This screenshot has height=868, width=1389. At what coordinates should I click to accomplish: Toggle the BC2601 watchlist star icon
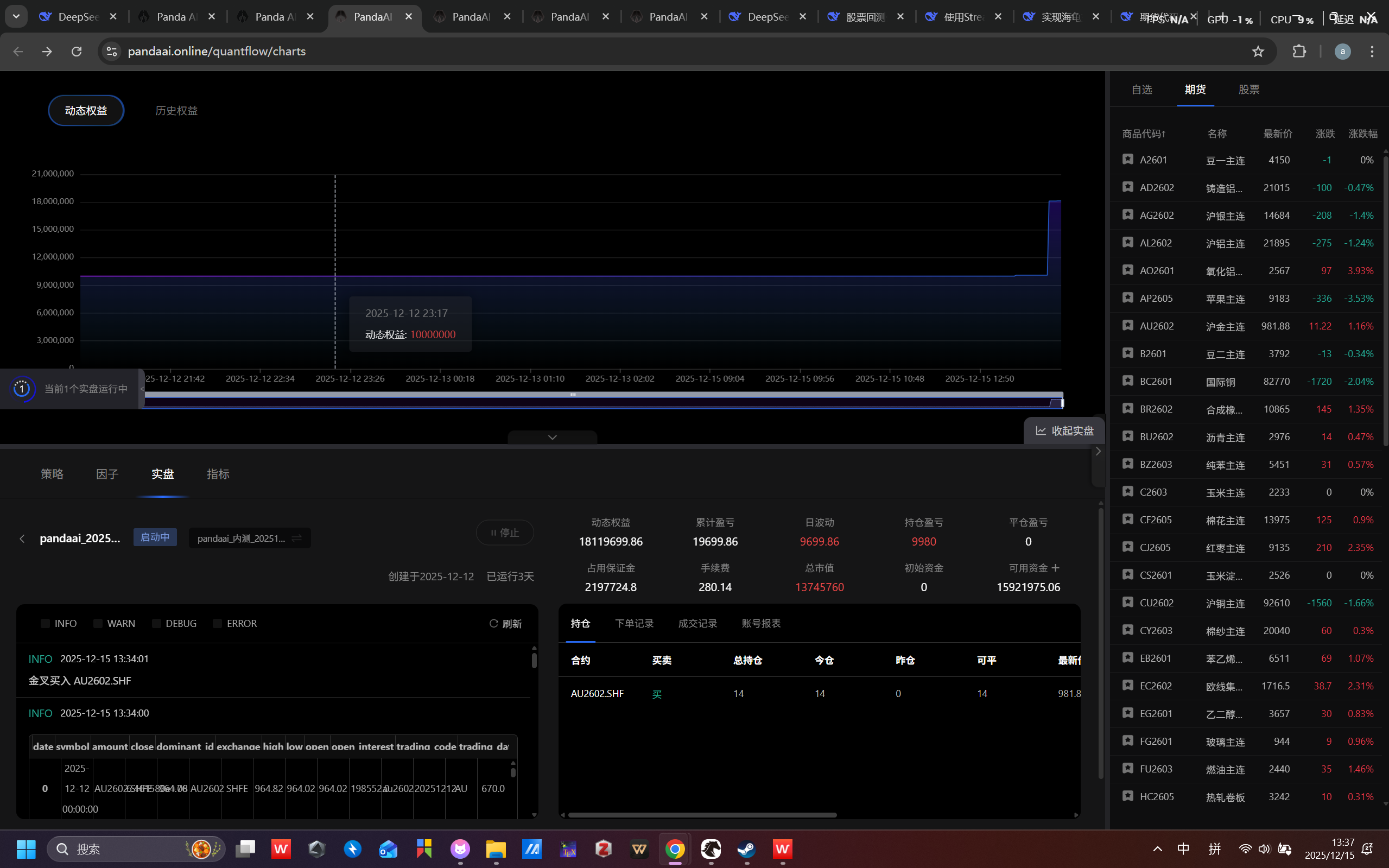pyautogui.click(x=1128, y=381)
